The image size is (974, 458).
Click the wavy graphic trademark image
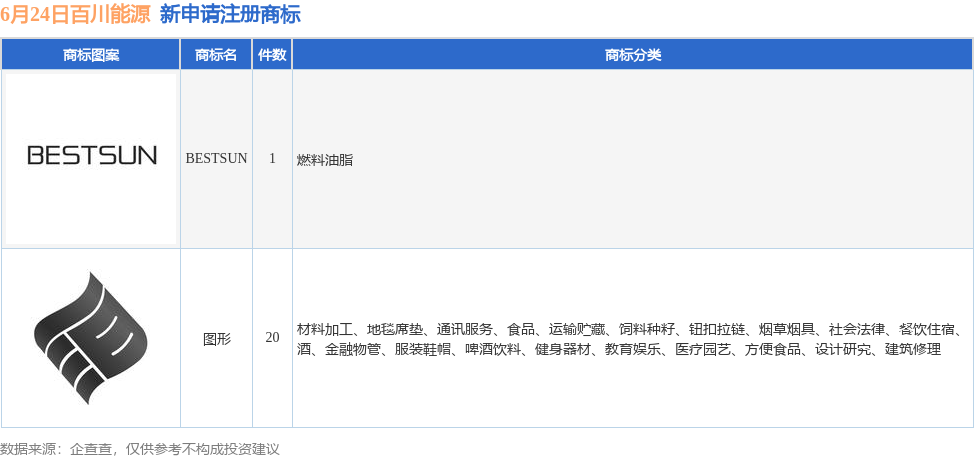coord(91,337)
